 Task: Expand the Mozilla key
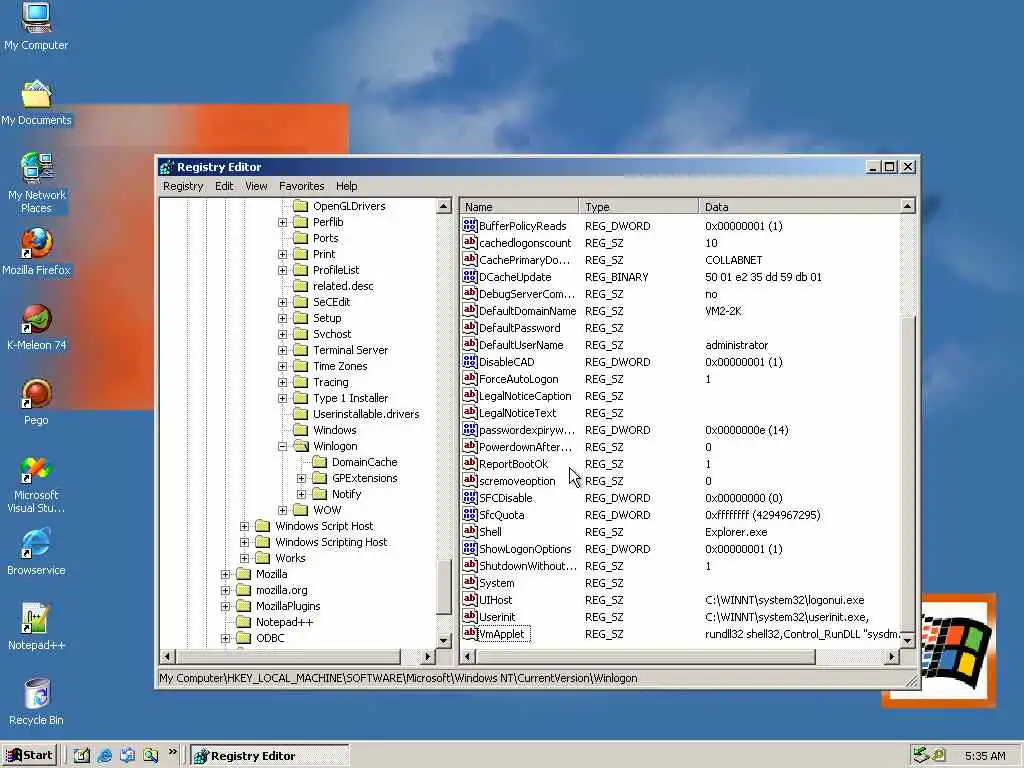coord(225,574)
